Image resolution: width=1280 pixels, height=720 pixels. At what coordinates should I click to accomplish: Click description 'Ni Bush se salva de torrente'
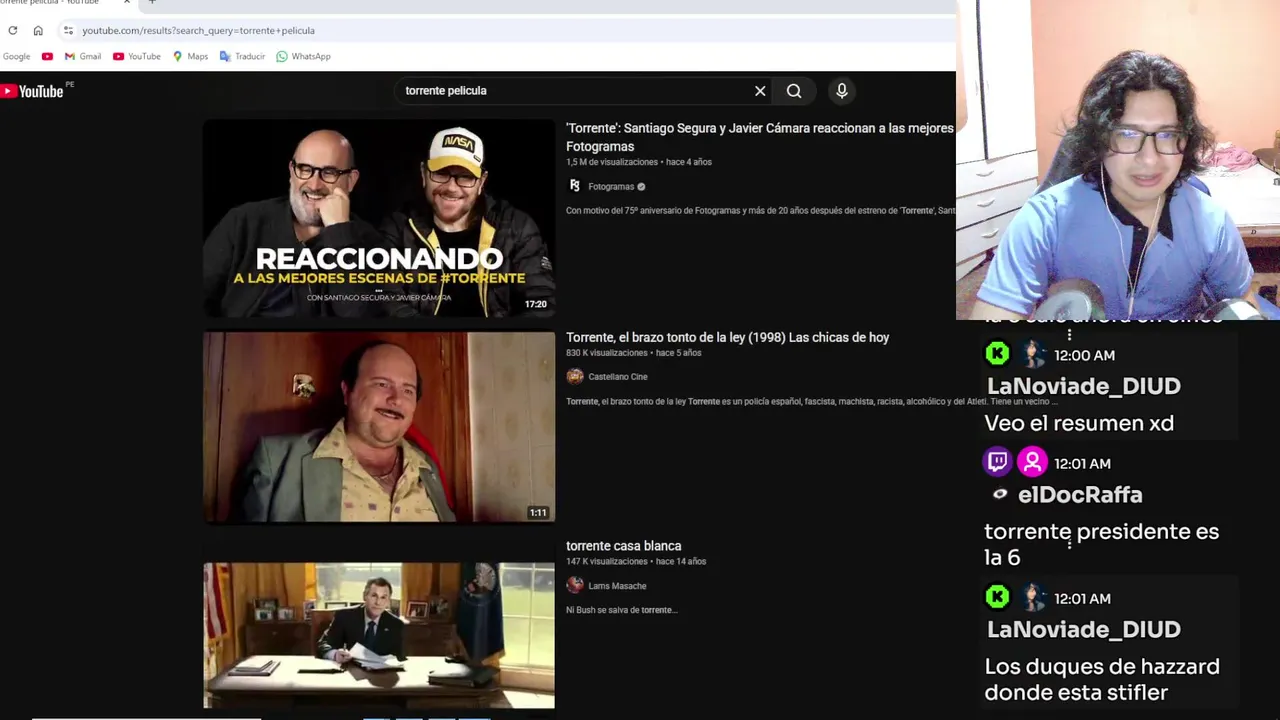(x=622, y=610)
